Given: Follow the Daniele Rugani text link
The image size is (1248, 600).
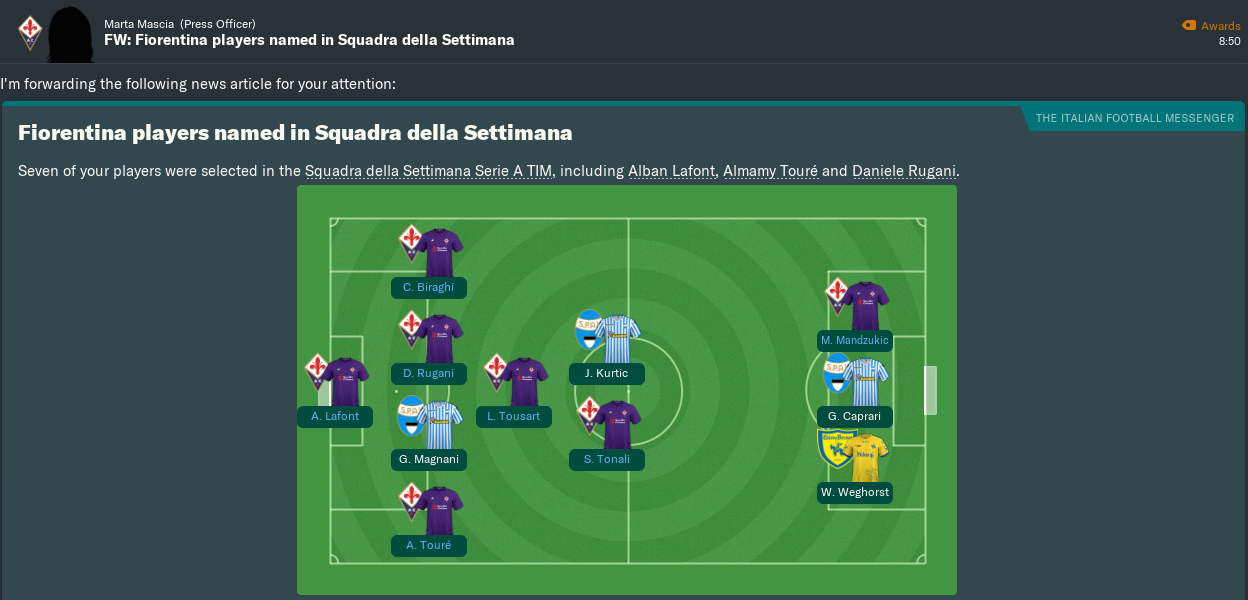Looking at the screenshot, I should point(905,171).
